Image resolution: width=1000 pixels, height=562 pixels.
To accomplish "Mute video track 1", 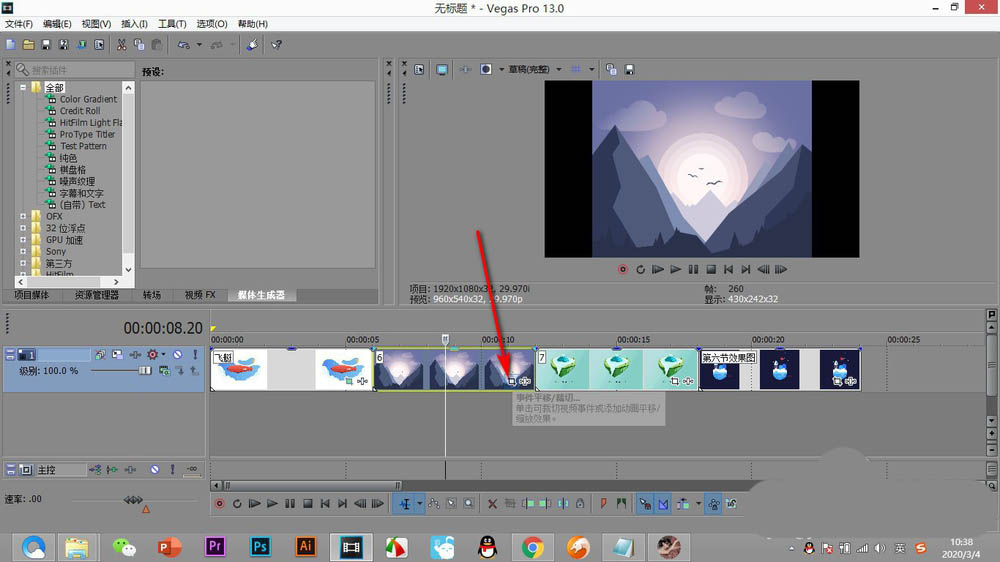I will 178,354.
